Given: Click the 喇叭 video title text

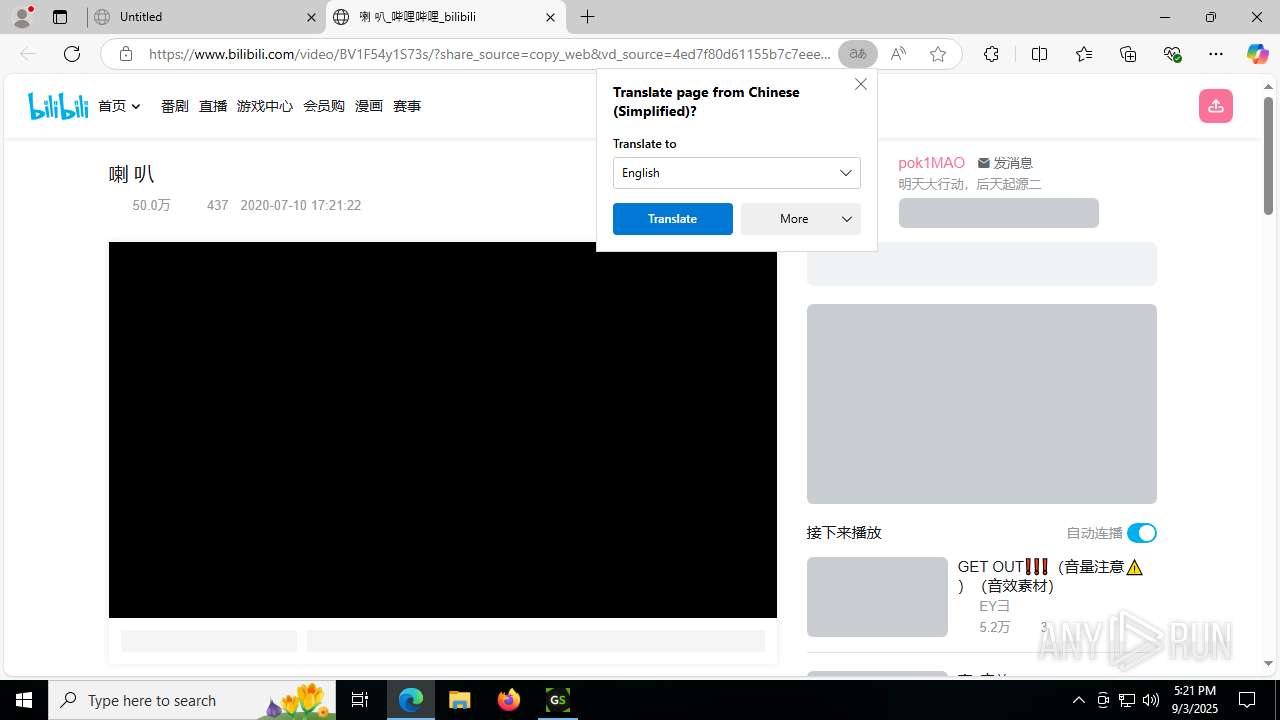Looking at the screenshot, I should (131, 174).
